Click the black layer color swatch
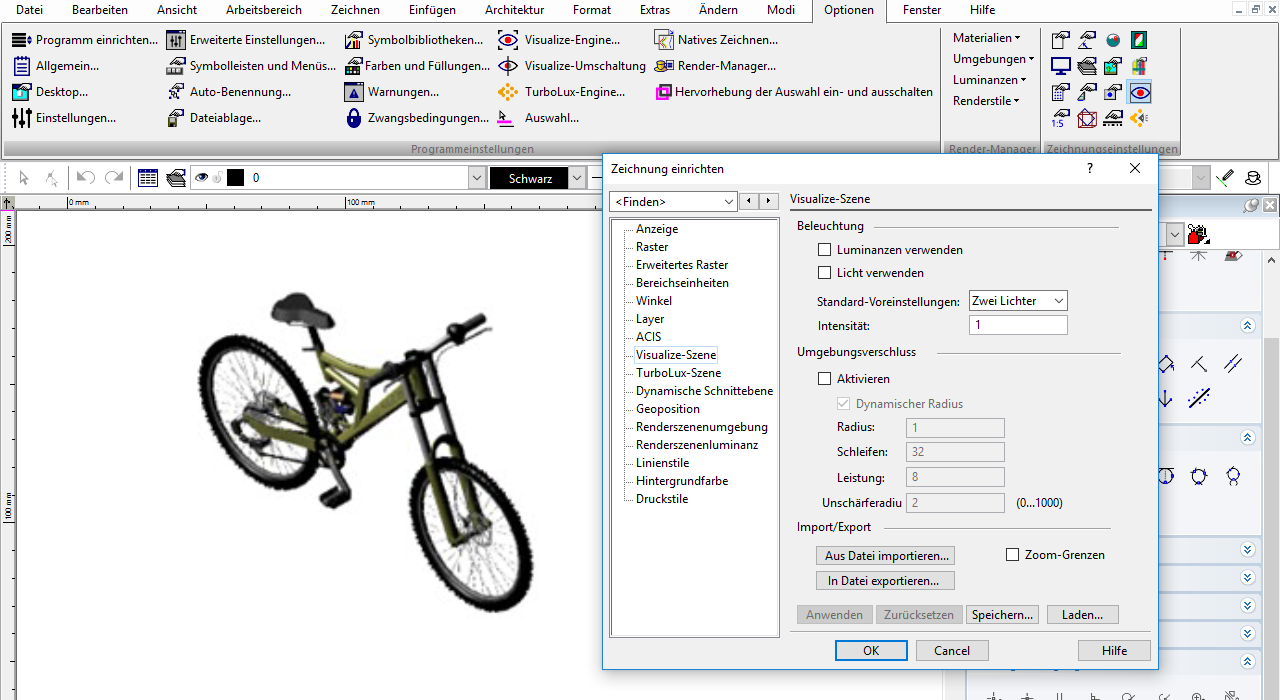 click(x=235, y=178)
